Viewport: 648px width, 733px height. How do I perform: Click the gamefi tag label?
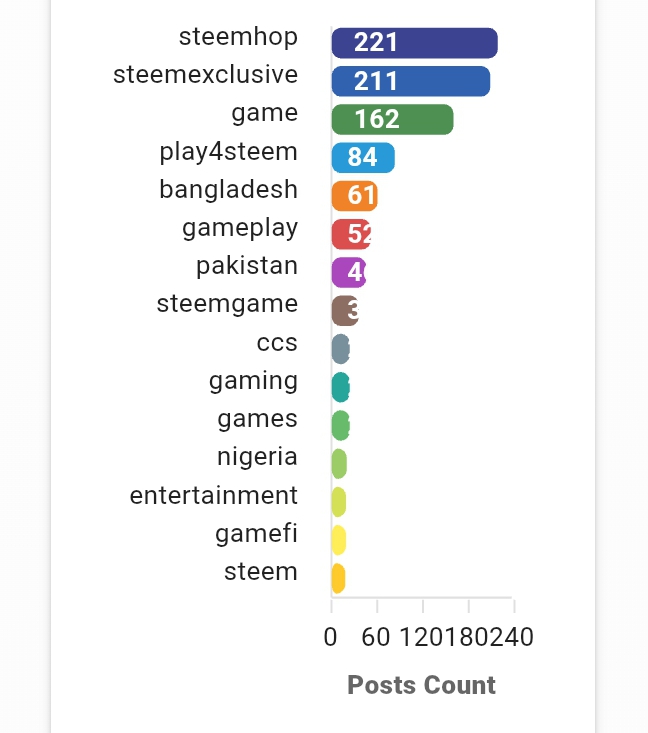click(256, 534)
